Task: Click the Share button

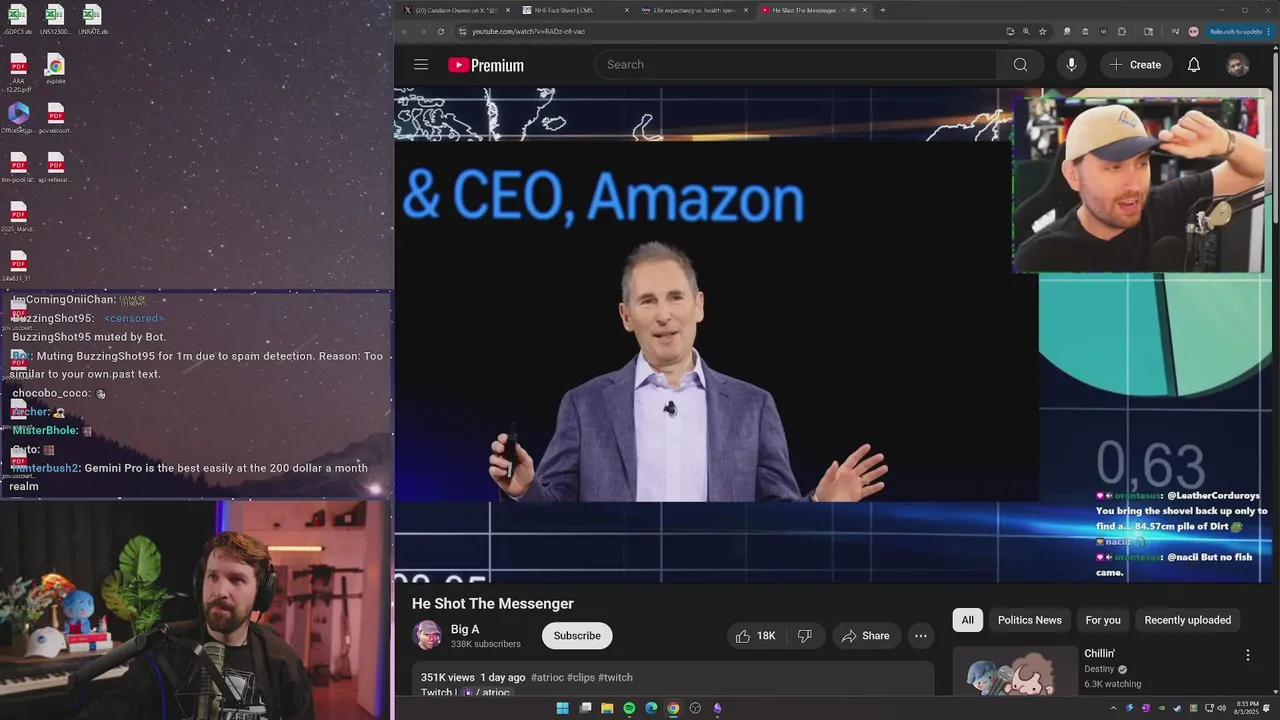Action: point(865,636)
